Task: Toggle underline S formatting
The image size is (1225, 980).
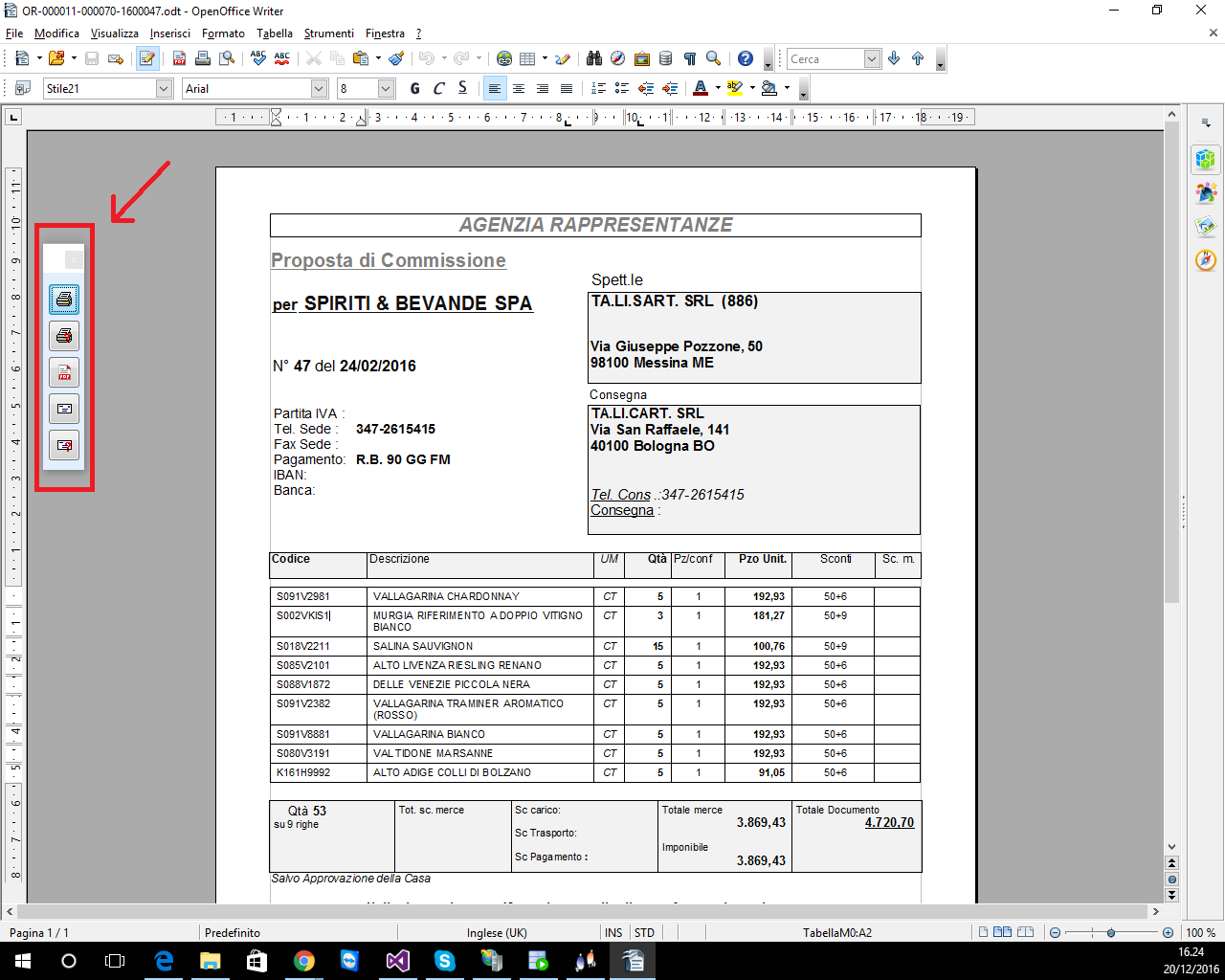Action: coord(462,88)
